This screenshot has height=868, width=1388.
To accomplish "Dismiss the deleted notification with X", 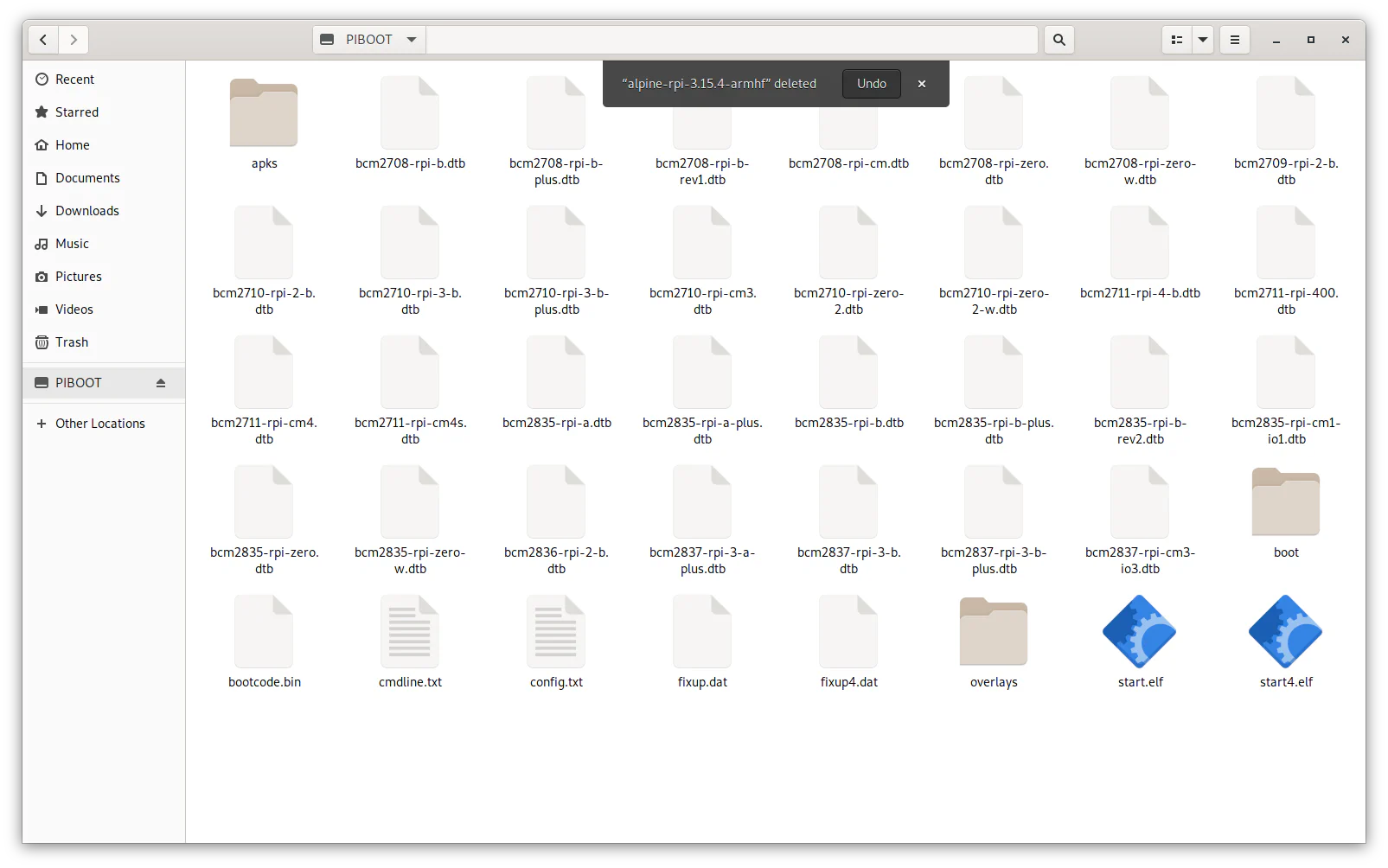I will [922, 84].
